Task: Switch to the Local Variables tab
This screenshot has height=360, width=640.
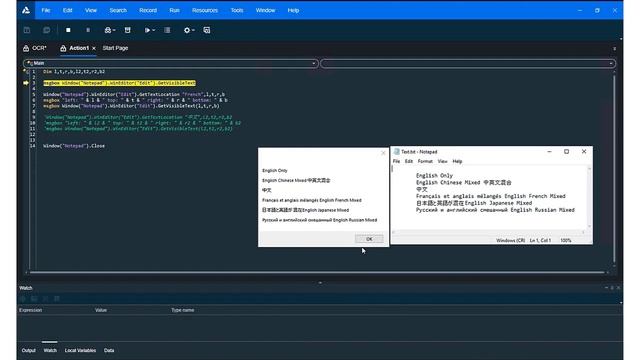Action: pyautogui.click(x=80, y=350)
